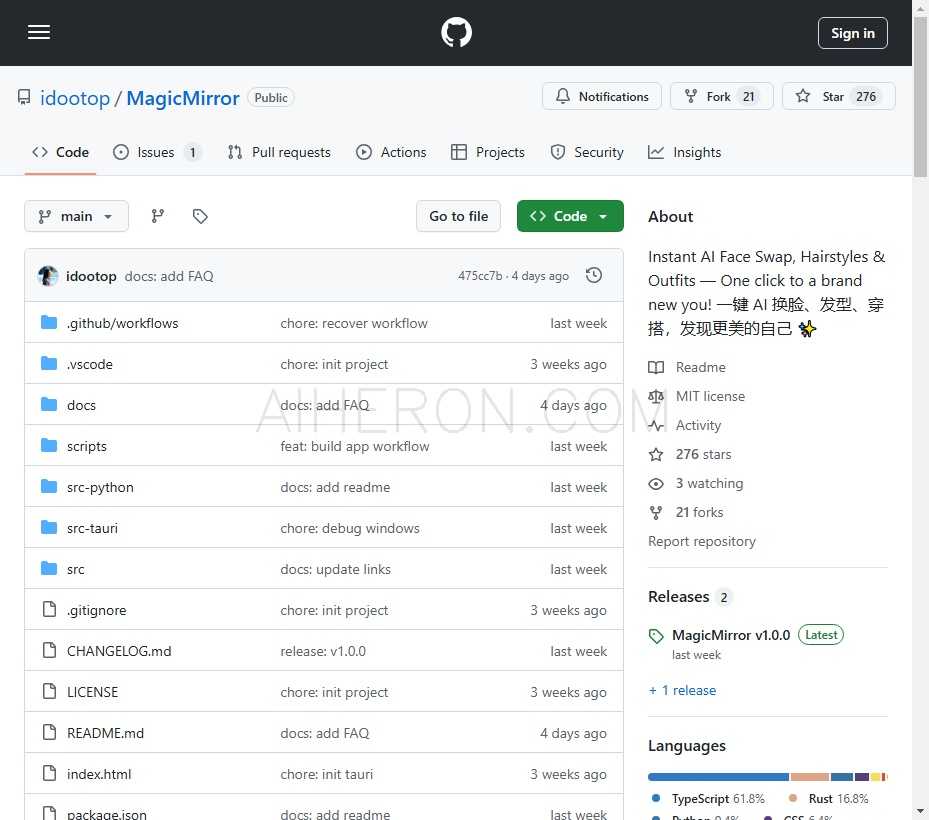Click the TypeScript segment in language bar
Viewport: 929px width, 820px height.
coord(718,777)
